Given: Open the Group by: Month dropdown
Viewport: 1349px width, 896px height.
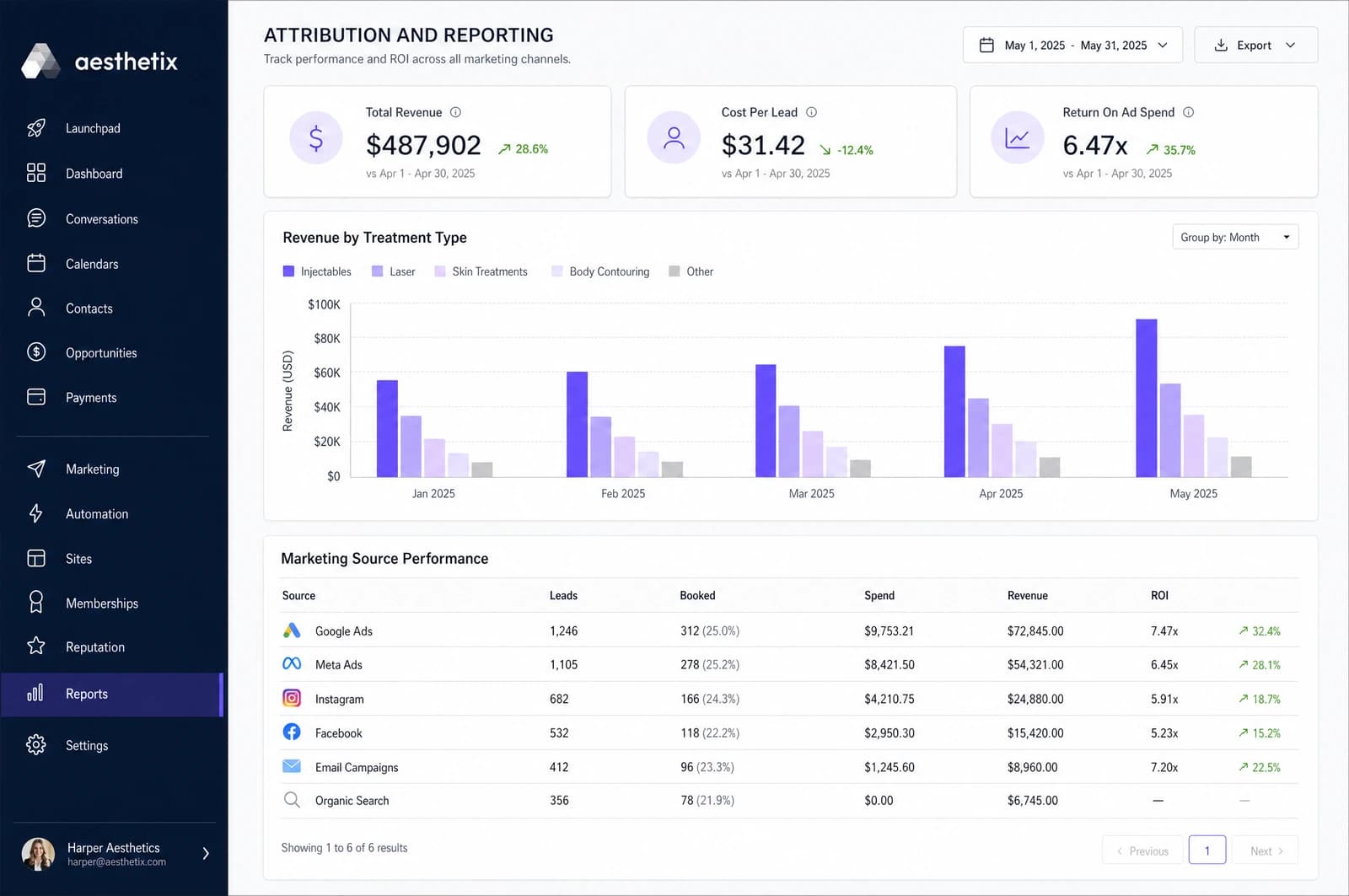Looking at the screenshot, I should click(1235, 238).
